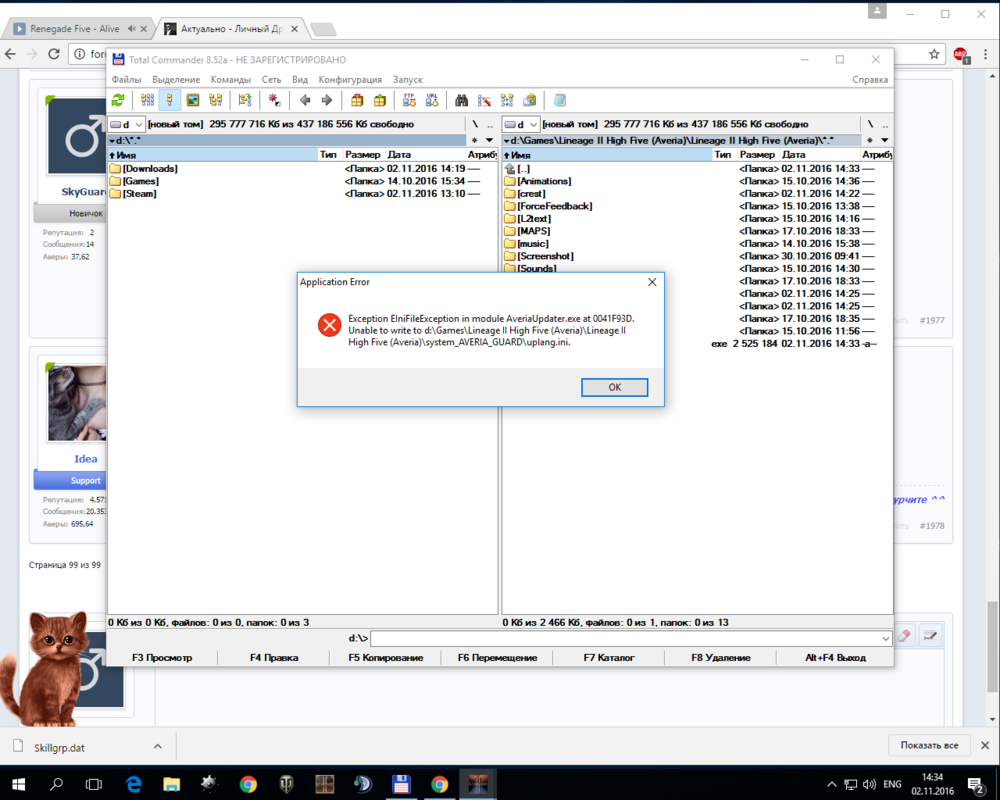Click the Back arrow toolbar icon
The width and height of the screenshot is (1000, 800).
click(x=305, y=100)
